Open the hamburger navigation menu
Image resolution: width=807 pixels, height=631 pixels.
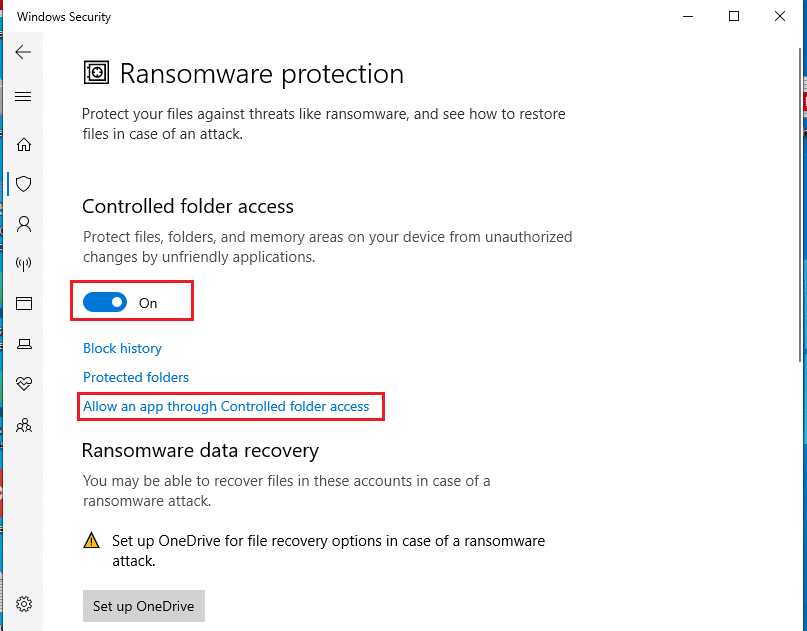click(x=23, y=96)
